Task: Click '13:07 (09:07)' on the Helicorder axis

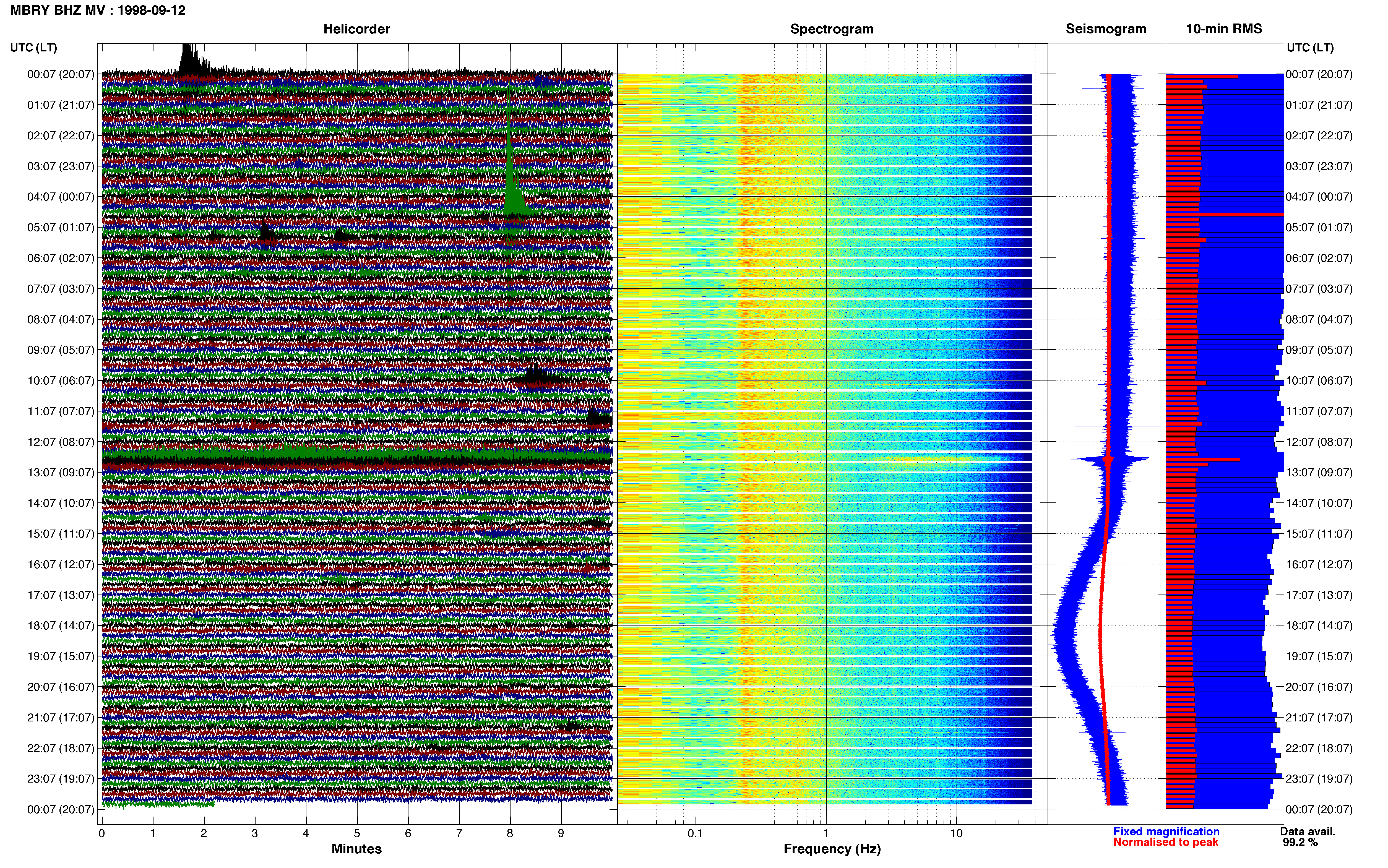Action: tap(60, 473)
